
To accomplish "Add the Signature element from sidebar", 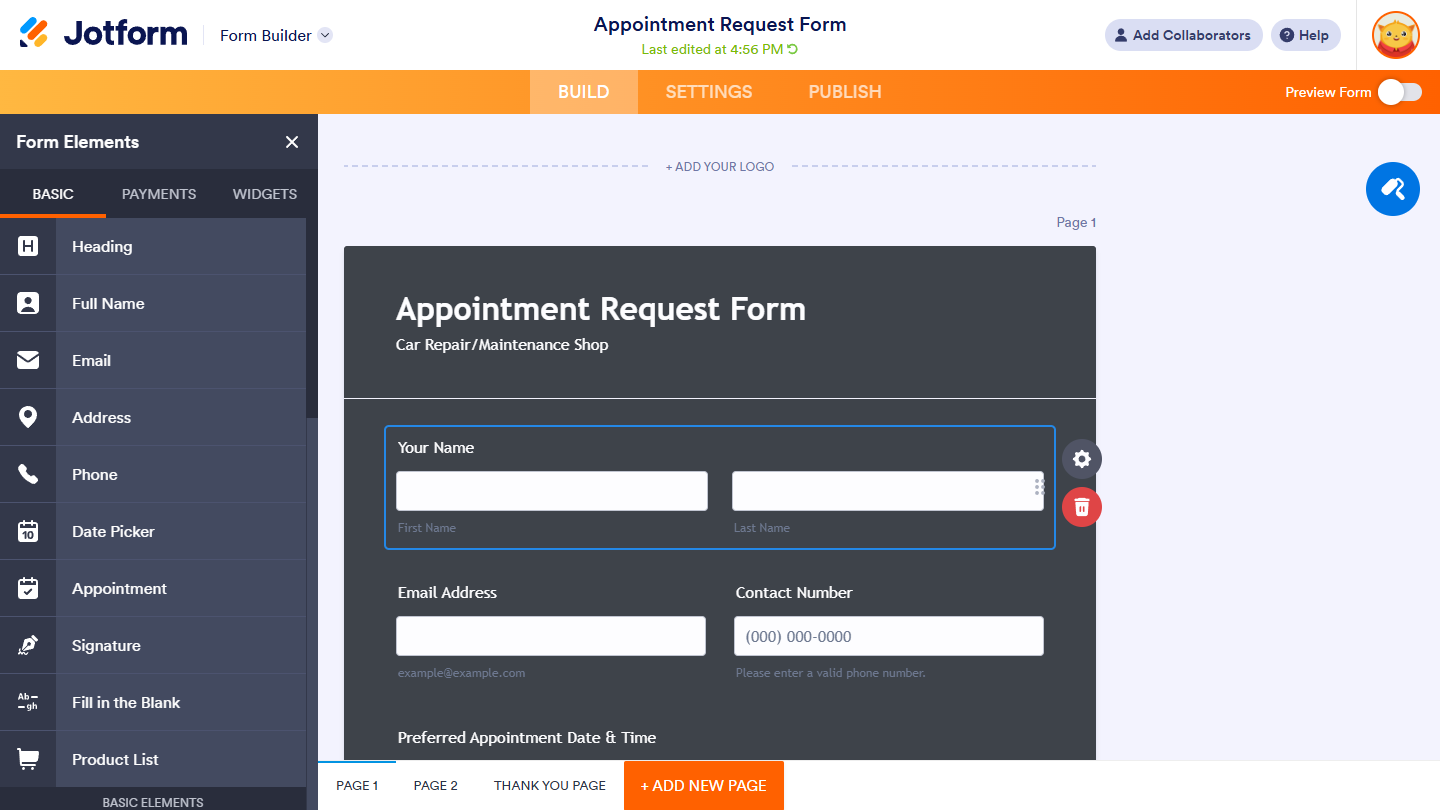I will coord(106,646).
